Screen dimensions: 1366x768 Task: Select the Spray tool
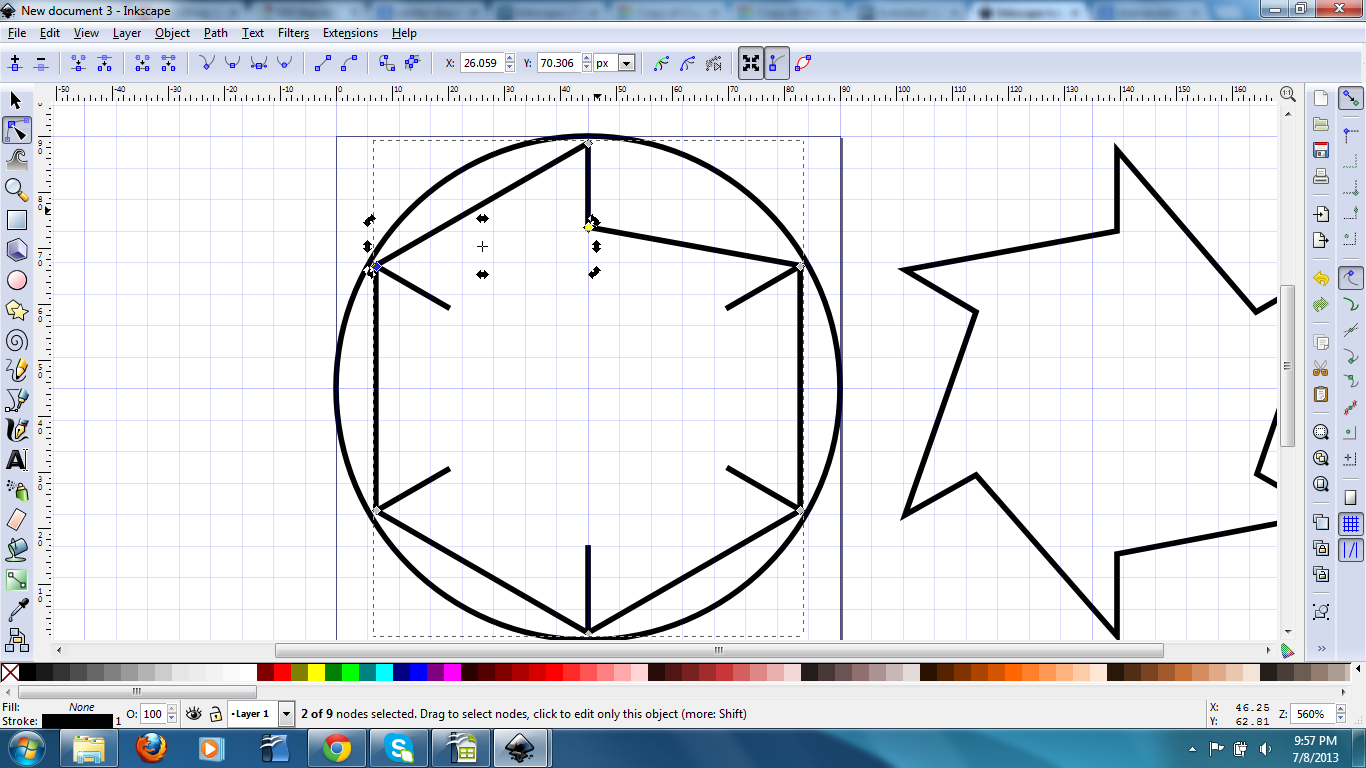click(x=16, y=490)
